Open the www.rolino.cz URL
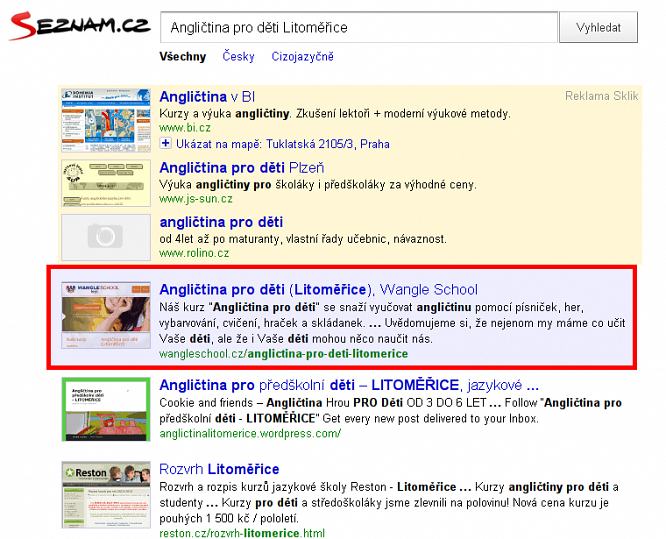This screenshot has width=666, height=539. pos(194,253)
